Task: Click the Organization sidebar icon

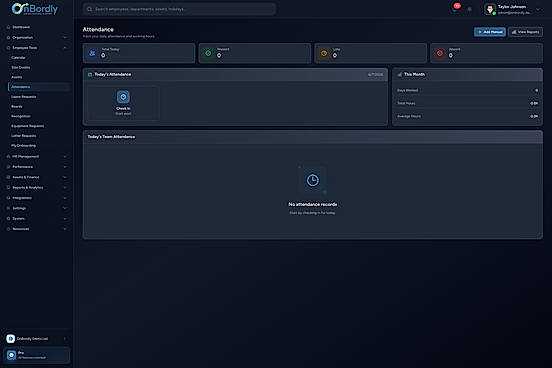Action: tap(8, 37)
